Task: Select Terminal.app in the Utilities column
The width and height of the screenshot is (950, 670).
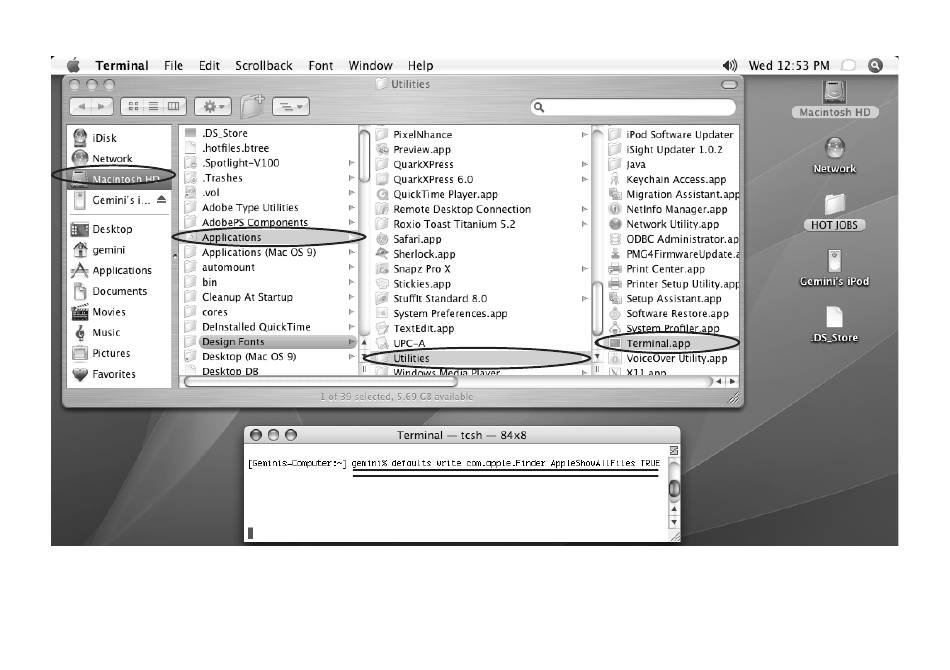Action: [673, 343]
